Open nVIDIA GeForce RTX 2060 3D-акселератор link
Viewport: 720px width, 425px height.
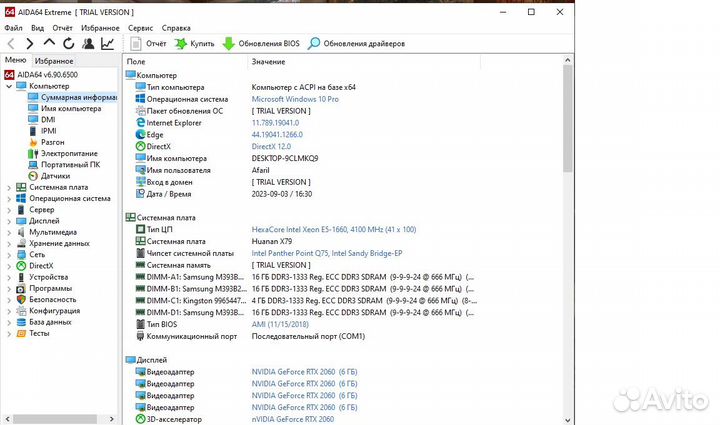pos(292,419)
